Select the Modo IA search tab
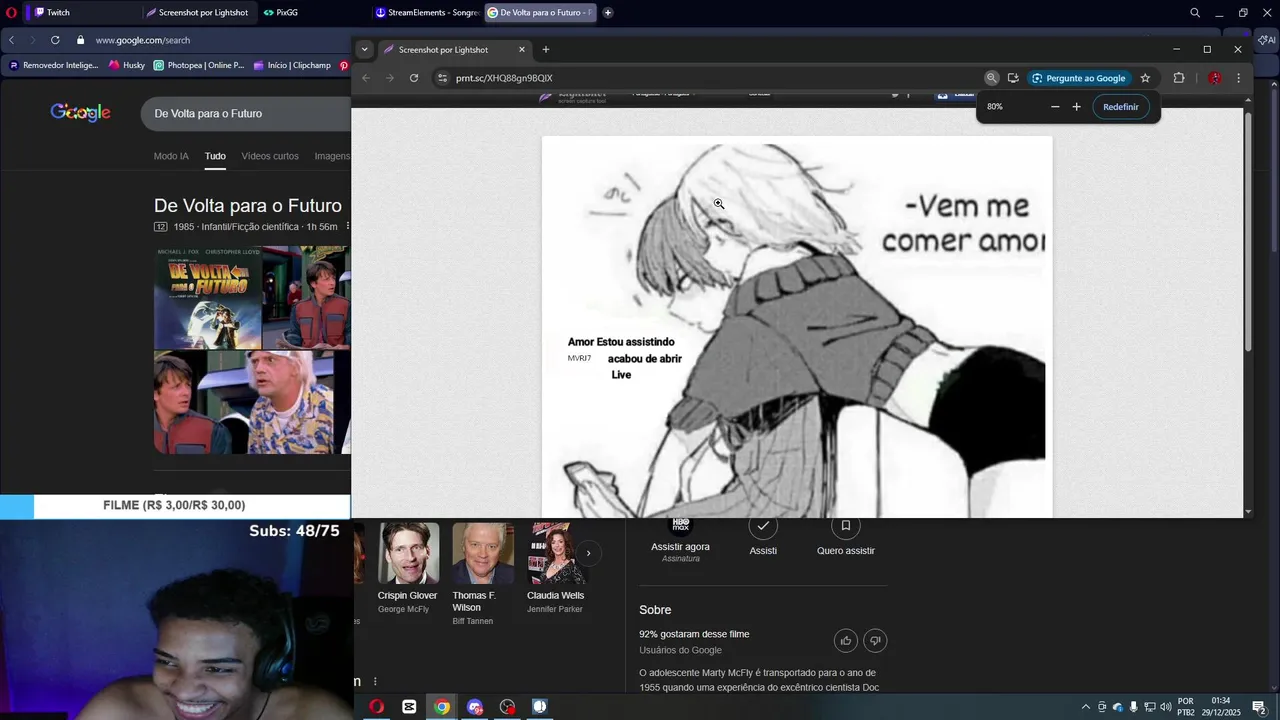Screen dimensions: 1280x720 click(171, 156)
